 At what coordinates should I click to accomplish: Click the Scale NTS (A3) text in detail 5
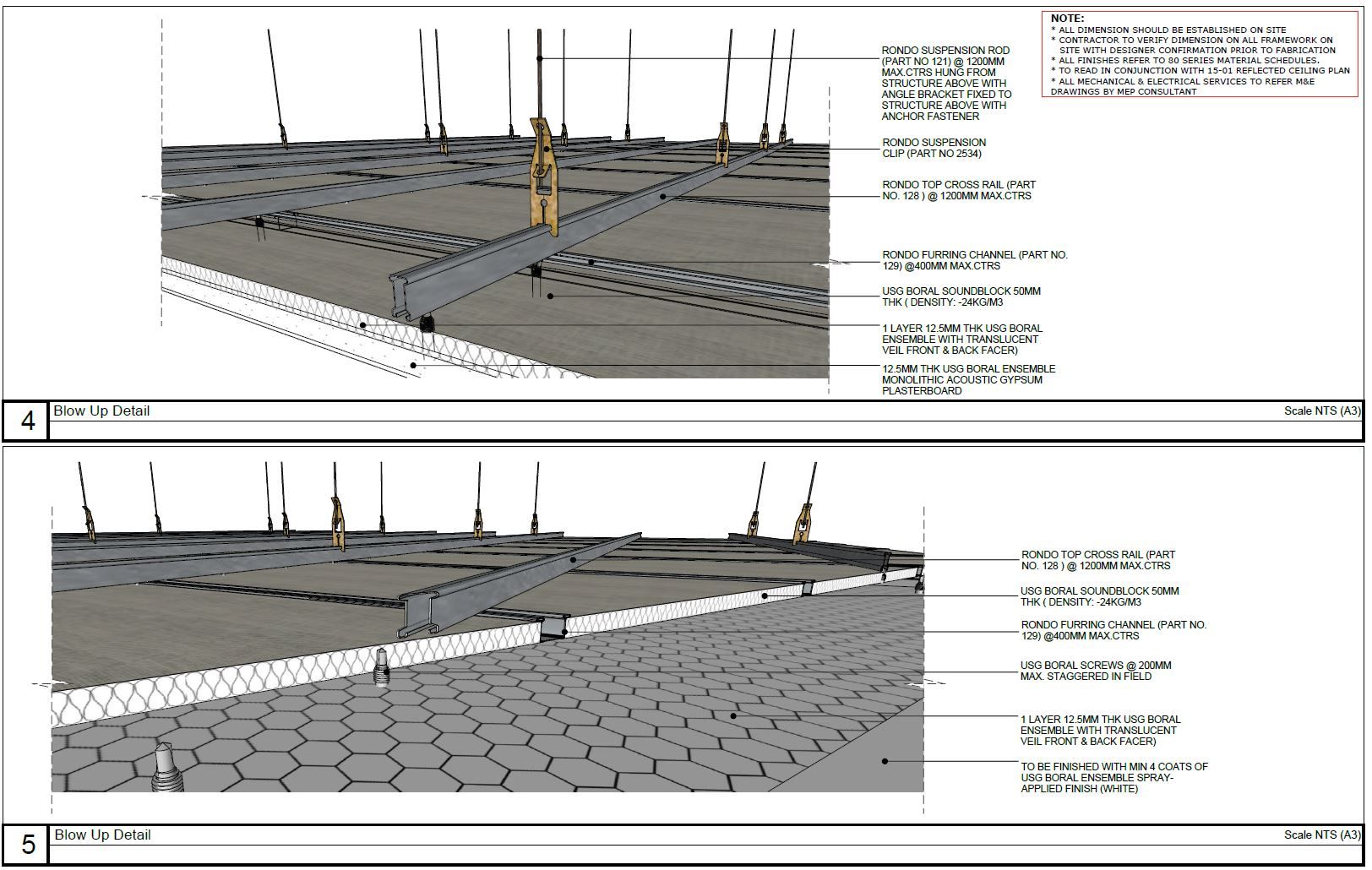tap(1322, 835)
